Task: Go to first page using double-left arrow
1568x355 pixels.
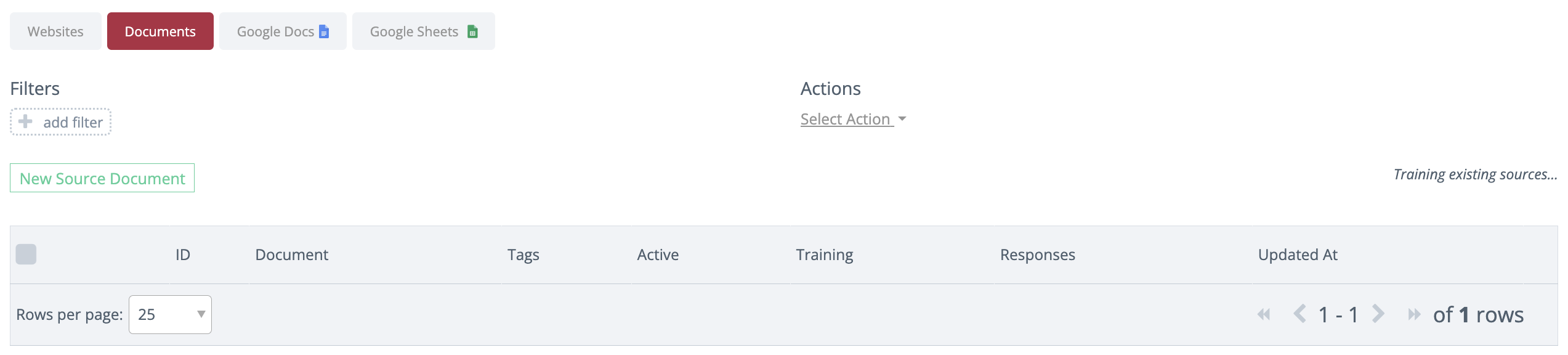Action: point(1264,314)
